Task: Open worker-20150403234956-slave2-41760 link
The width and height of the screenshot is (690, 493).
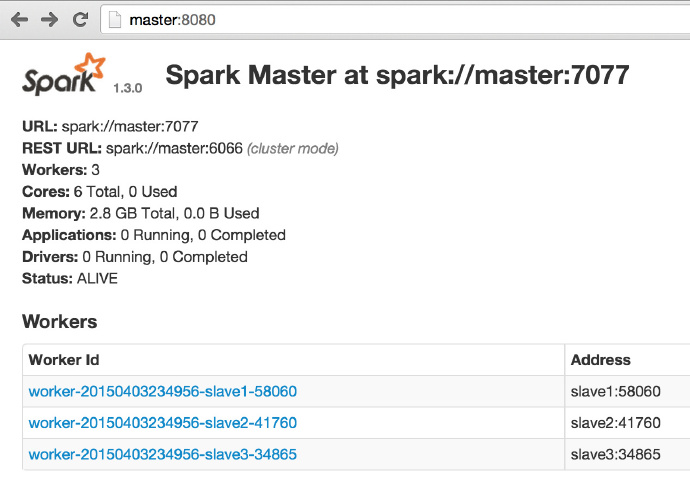Action: pos(162,423)
